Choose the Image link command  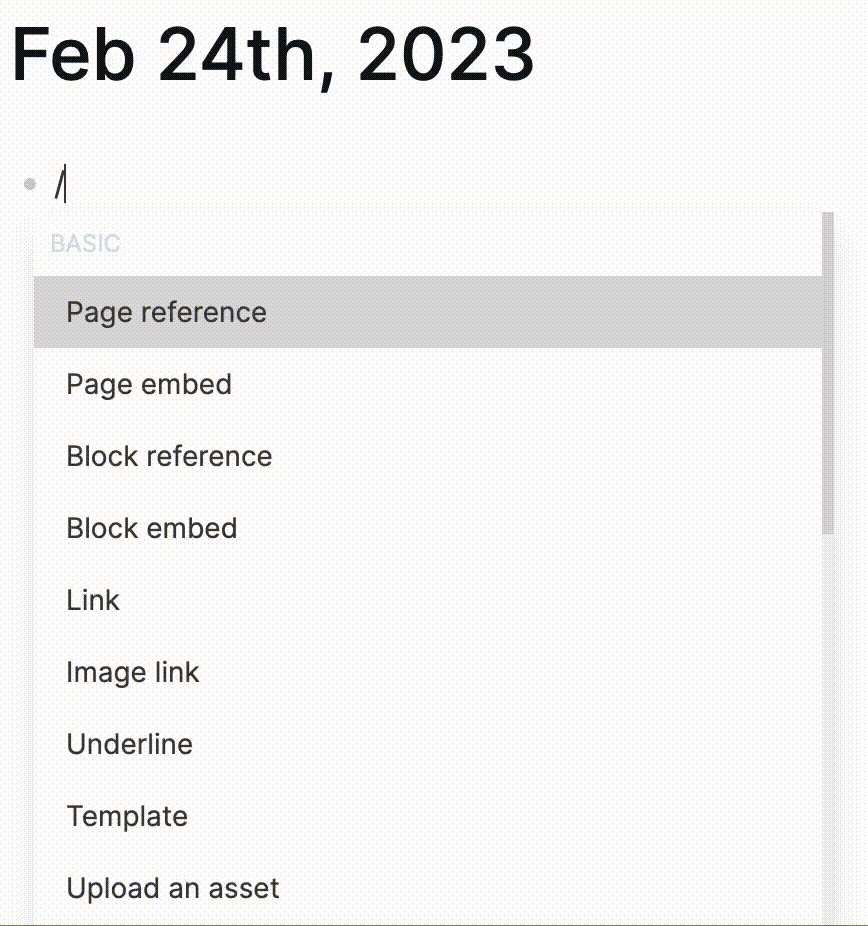(x=132, y=672)
